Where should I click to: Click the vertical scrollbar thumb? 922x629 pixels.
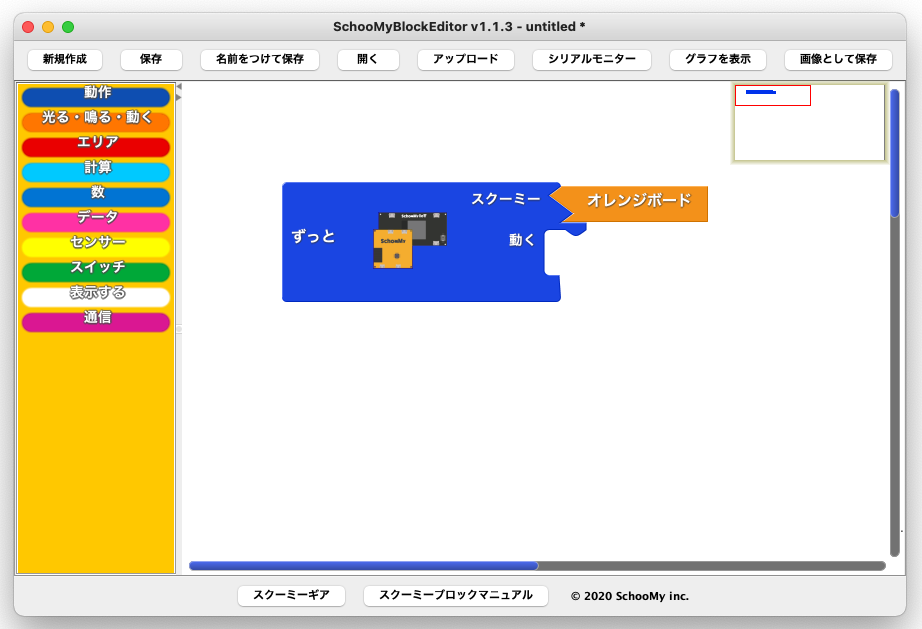[894, 153]
